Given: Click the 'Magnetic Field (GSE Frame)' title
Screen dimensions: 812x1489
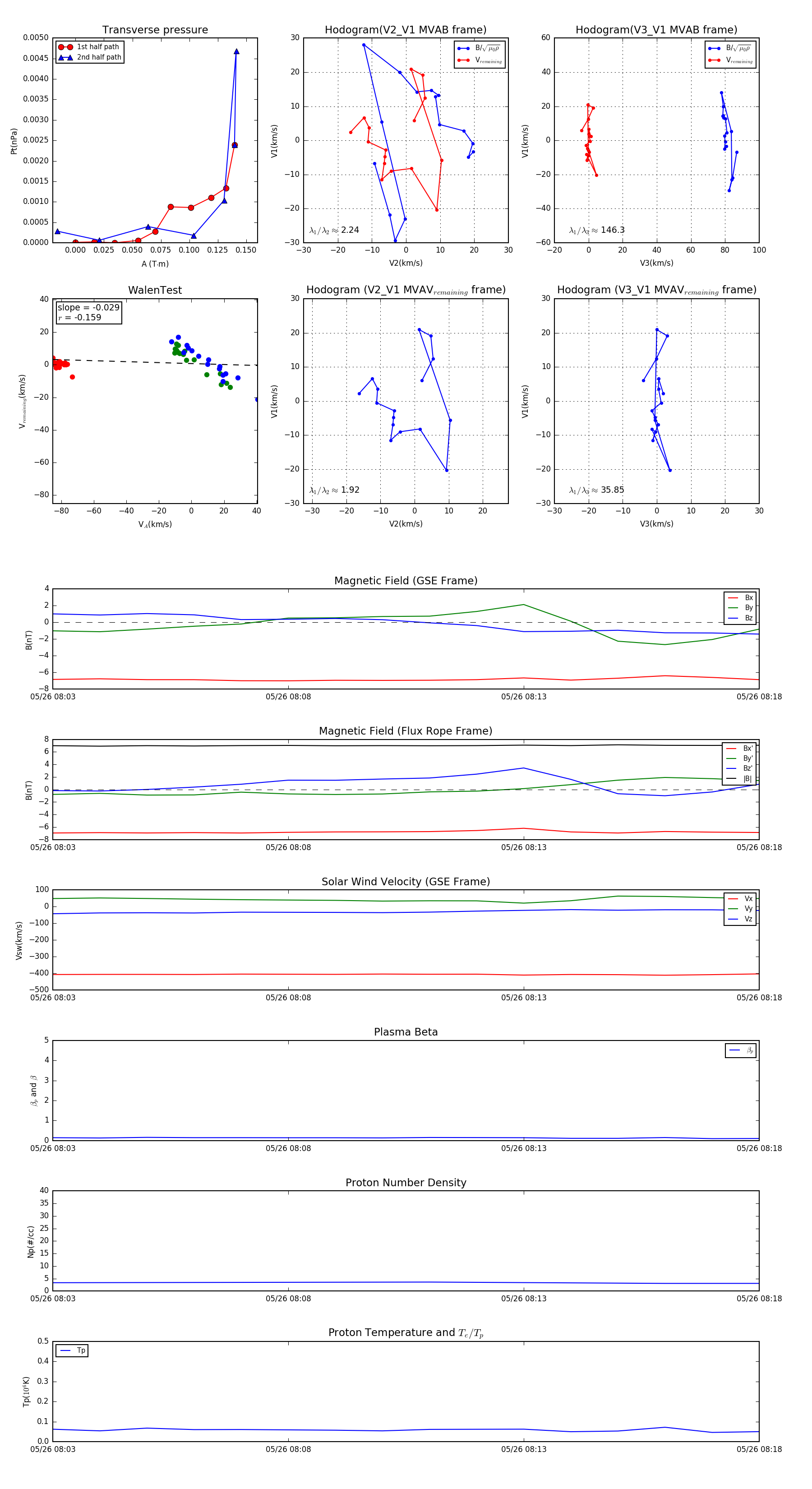Looking at the screenshot, I should 406,581.
